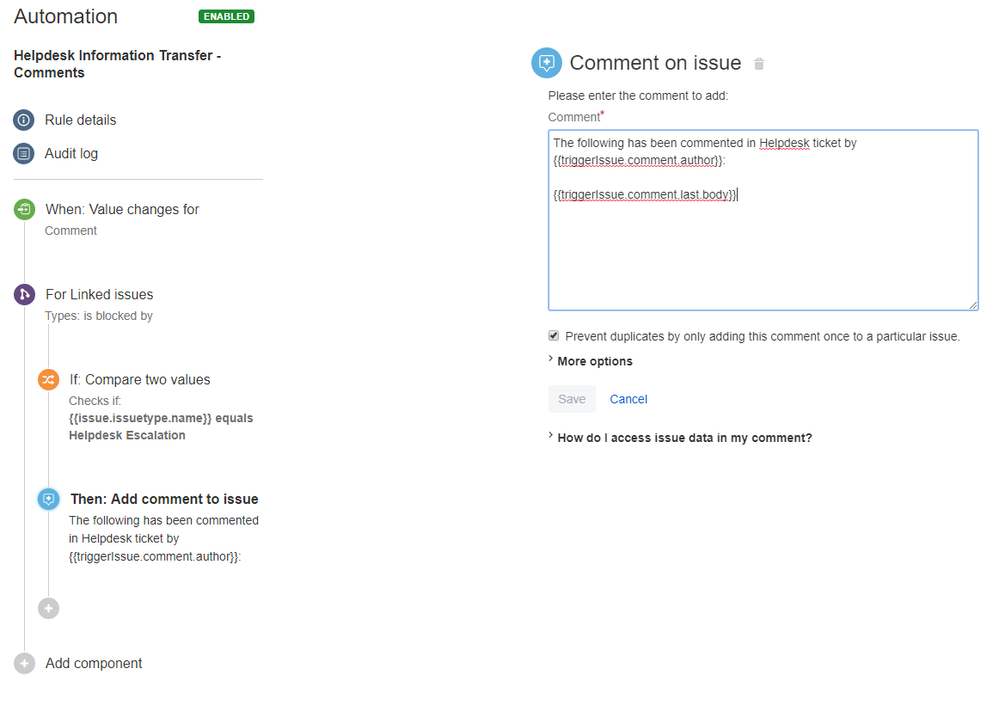Delete component using trash icon beside Comment on issue
This screenshot has width=999, height=706.
[759, 64]
